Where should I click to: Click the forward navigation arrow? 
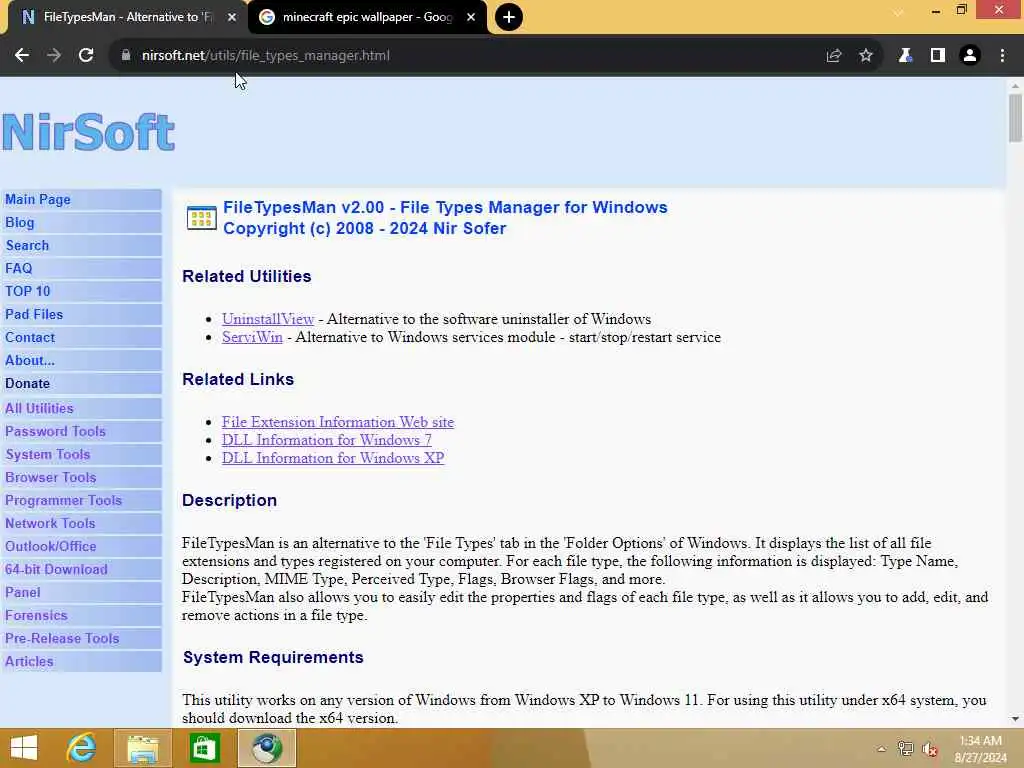54,56
